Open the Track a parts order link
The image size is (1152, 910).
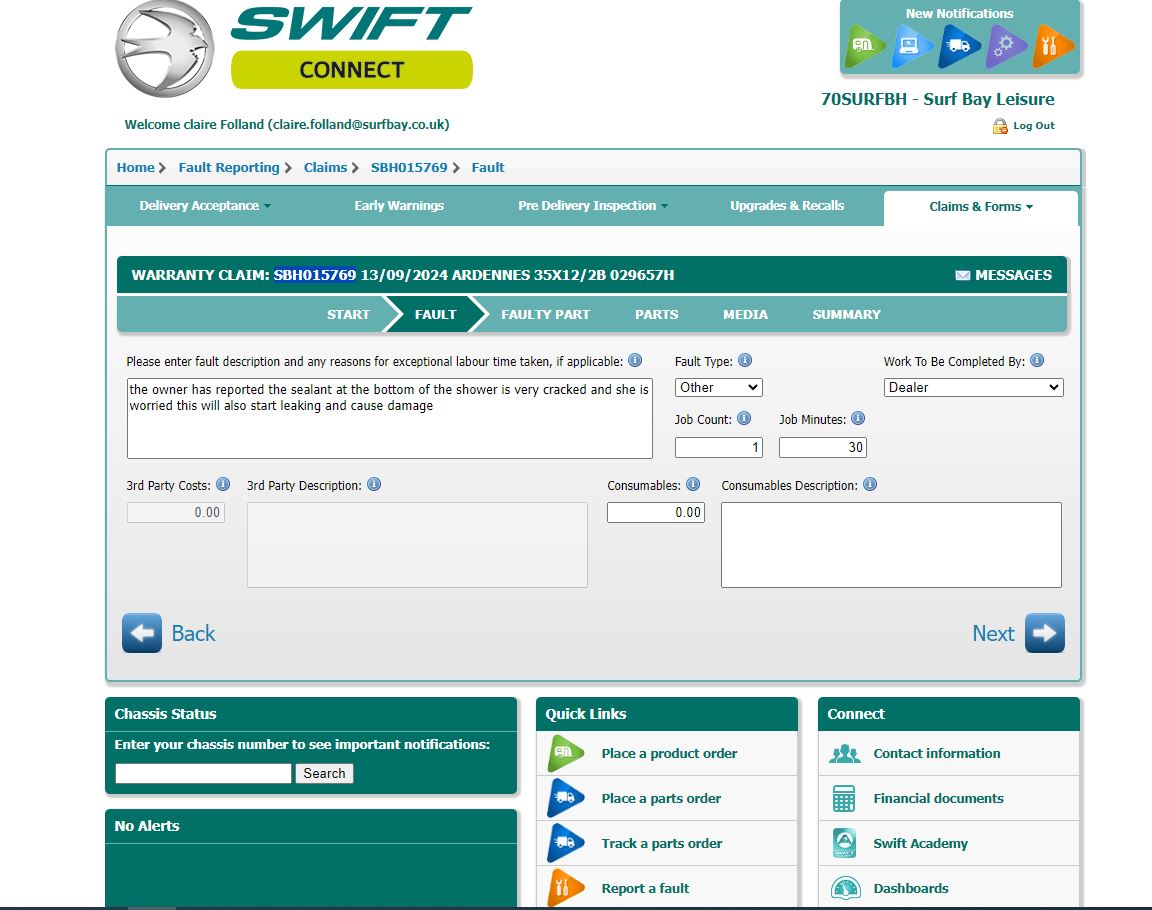(x=661, y=843)
